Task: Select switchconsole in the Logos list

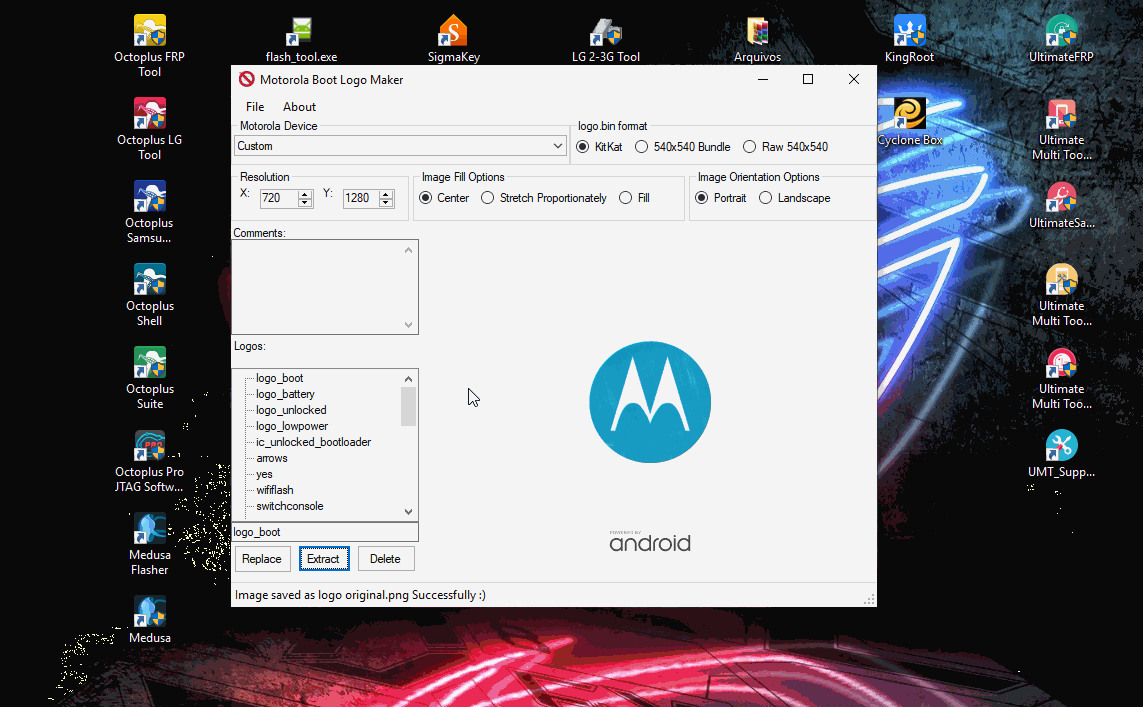Action: coord(289,507)
